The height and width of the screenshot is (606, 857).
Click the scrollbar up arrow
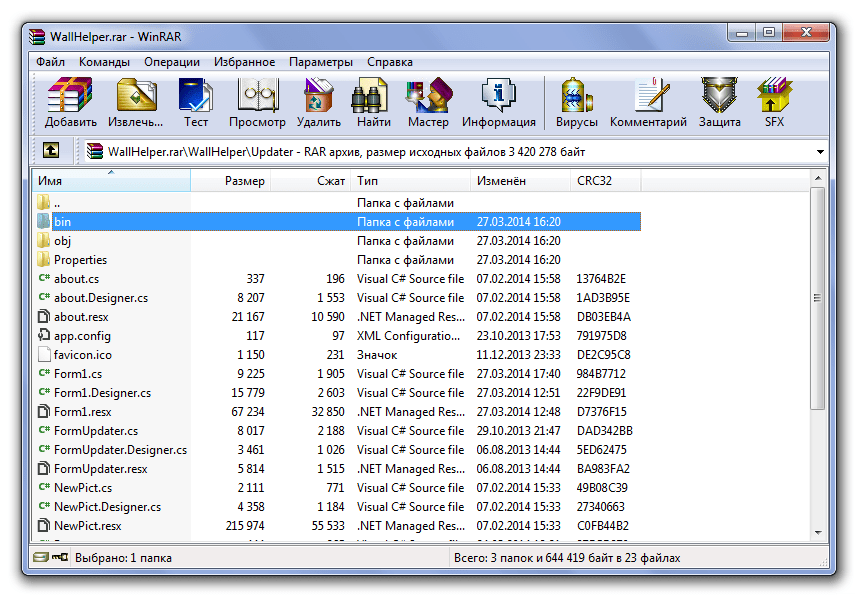(x=818, y=178)
